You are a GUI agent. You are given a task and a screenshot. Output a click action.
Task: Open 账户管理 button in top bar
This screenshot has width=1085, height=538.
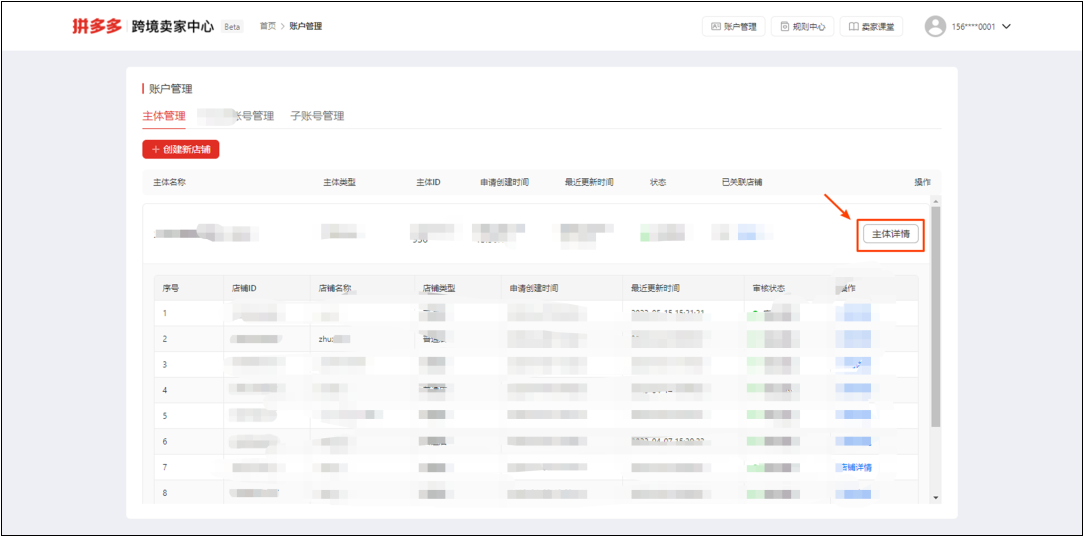pos(733,26)
